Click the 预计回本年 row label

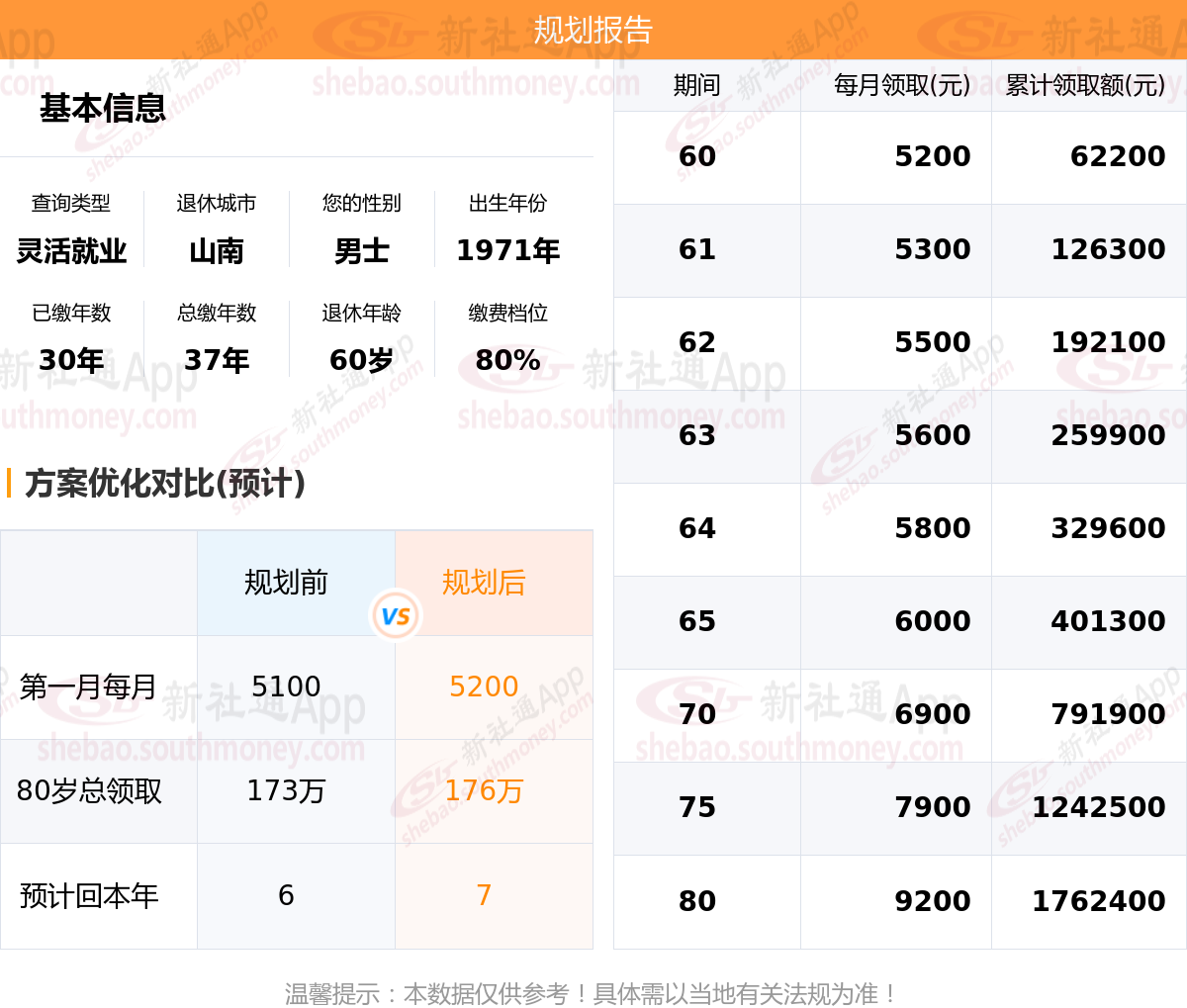pos(89,896)
